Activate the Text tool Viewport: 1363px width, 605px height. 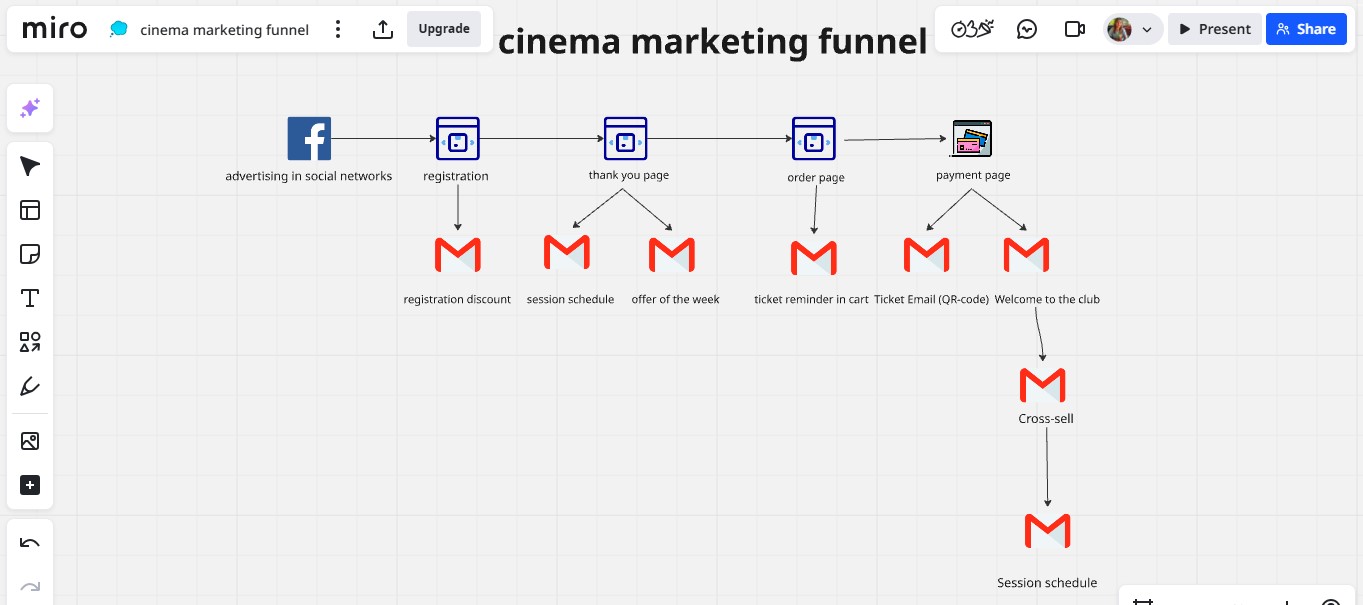click(30, 298)
